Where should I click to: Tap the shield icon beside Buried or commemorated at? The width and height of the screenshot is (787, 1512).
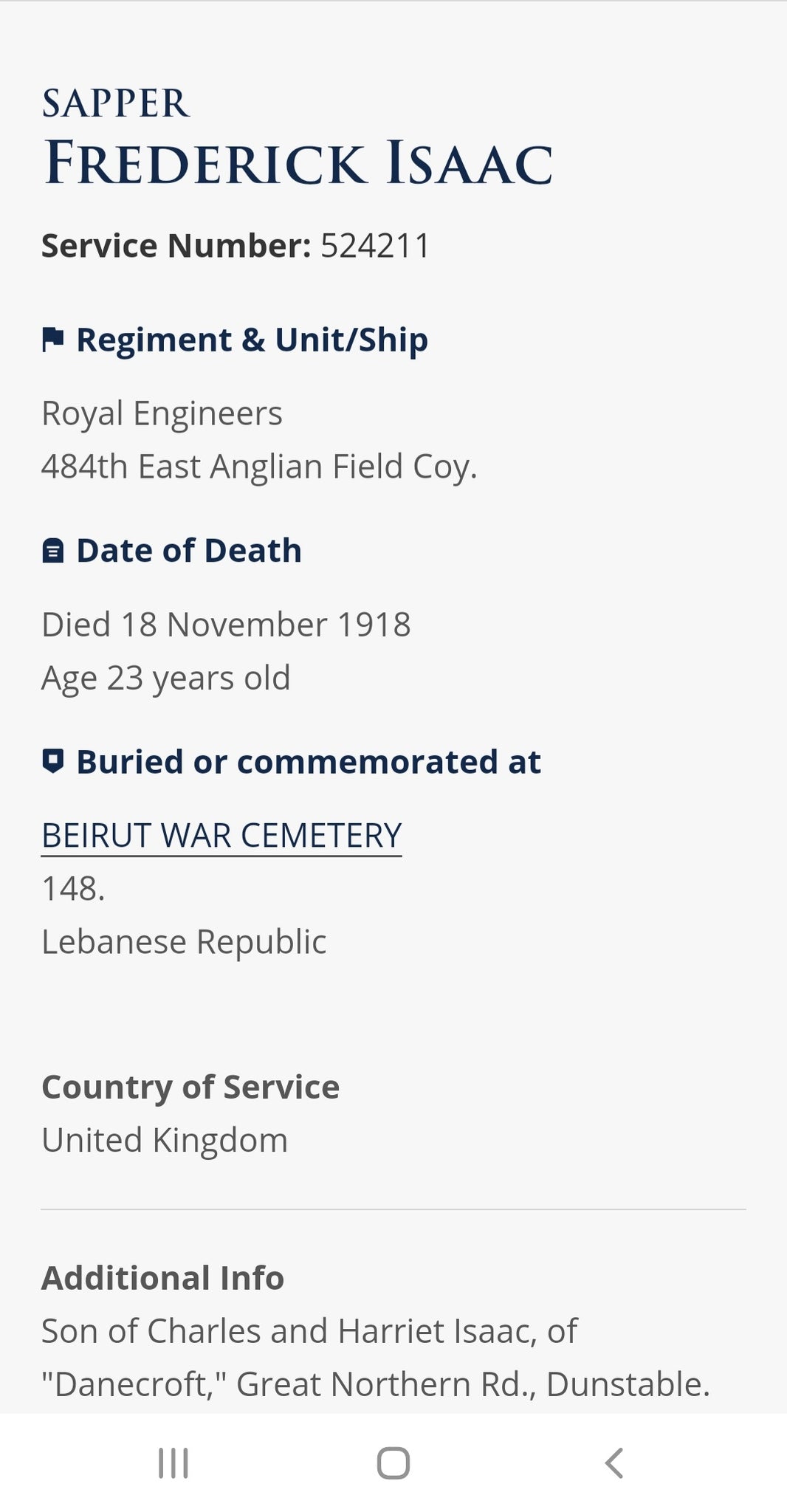tap(52, 761)
